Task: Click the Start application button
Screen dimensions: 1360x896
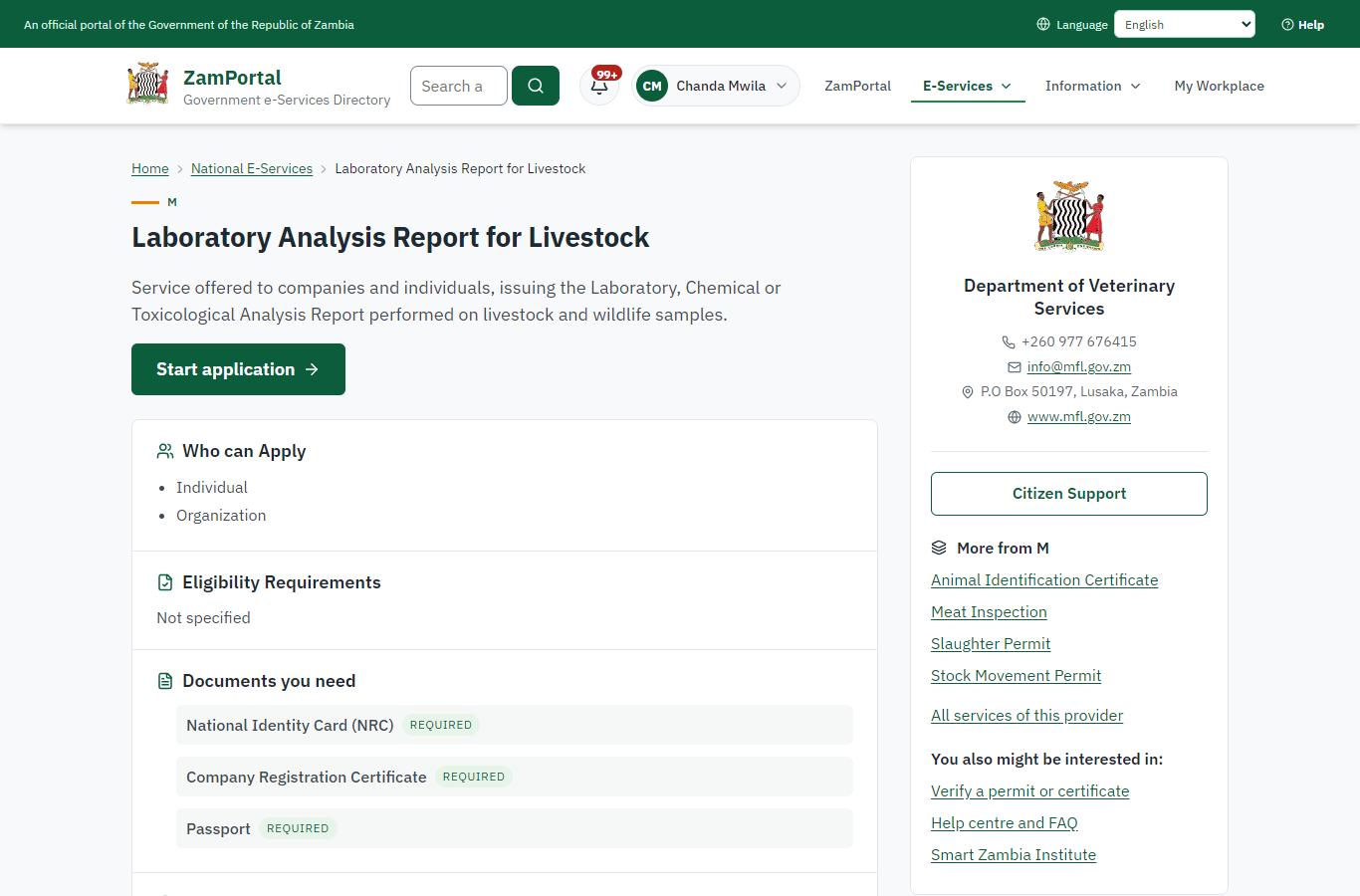Action: tap(238, 369)
